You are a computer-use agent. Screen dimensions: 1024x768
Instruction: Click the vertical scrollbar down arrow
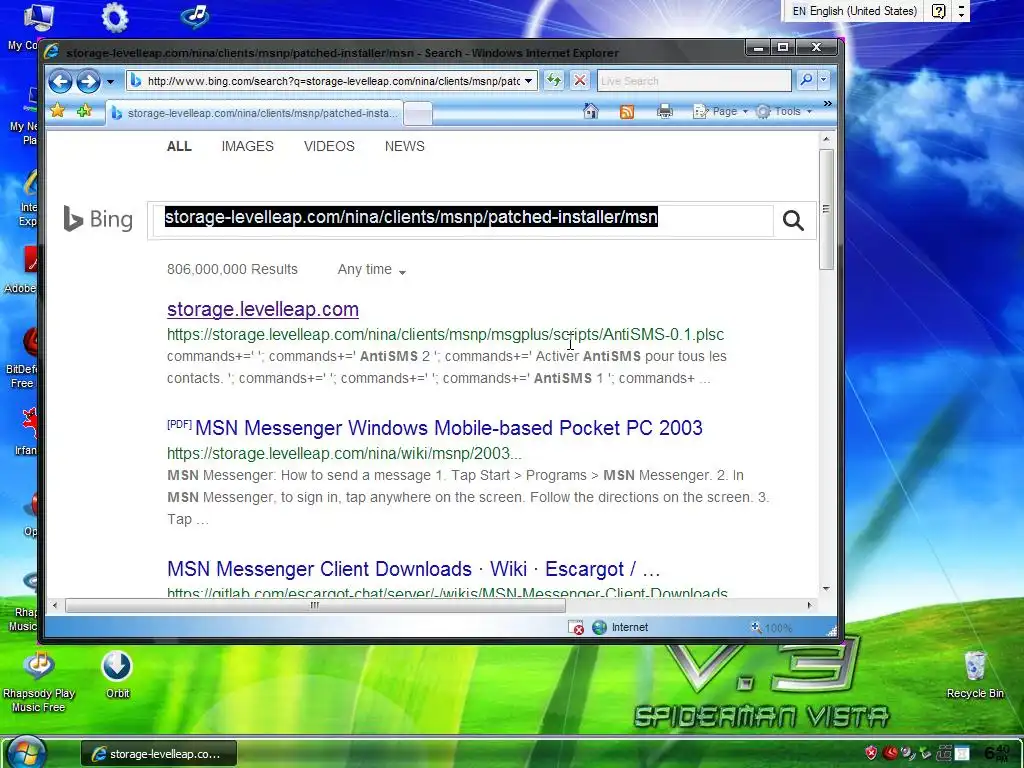826,589
